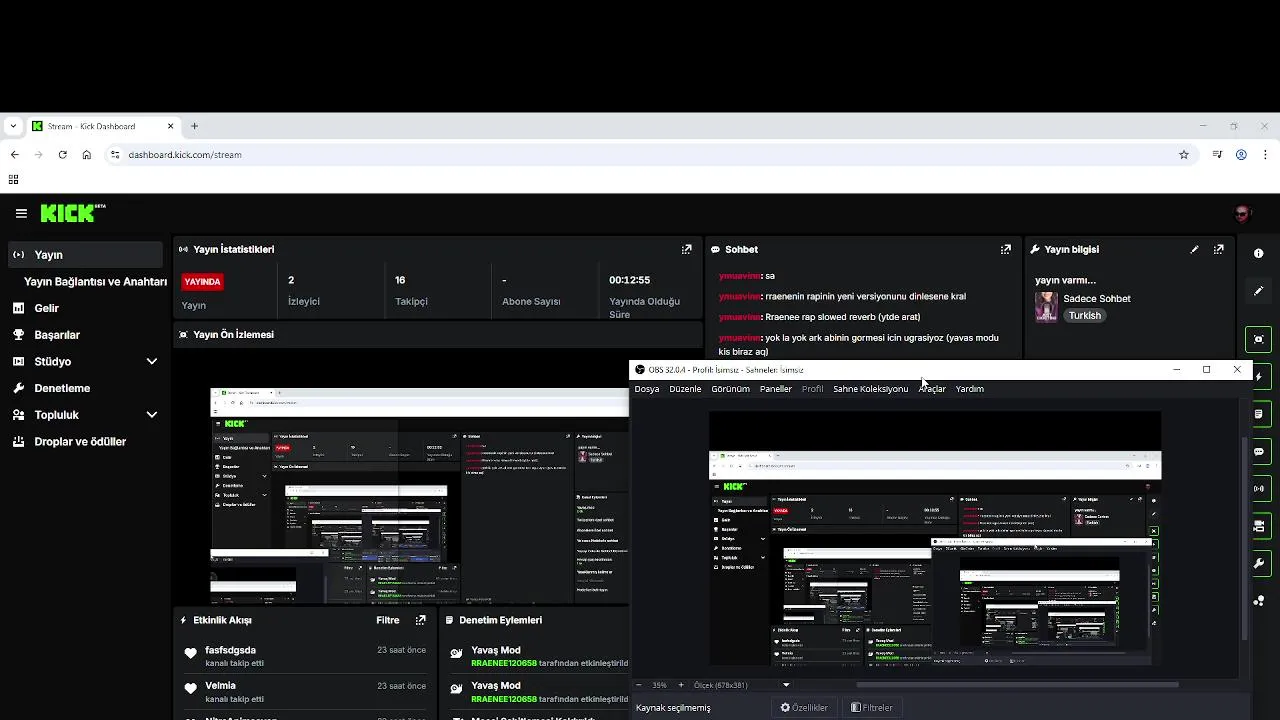Open the Kick hamburger menu
The height and width of the screenshot is (720, 1280).
pos(21,213)
